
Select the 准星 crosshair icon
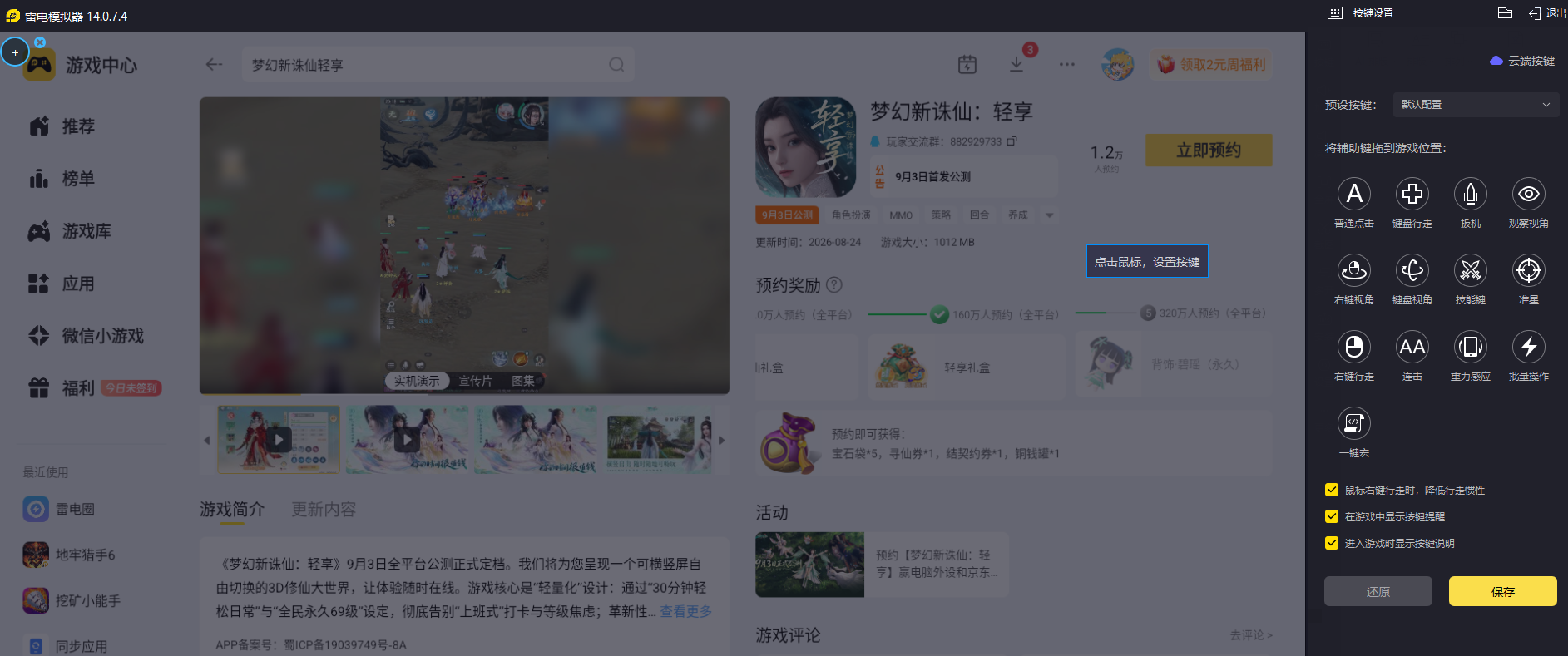point(1529,270)
